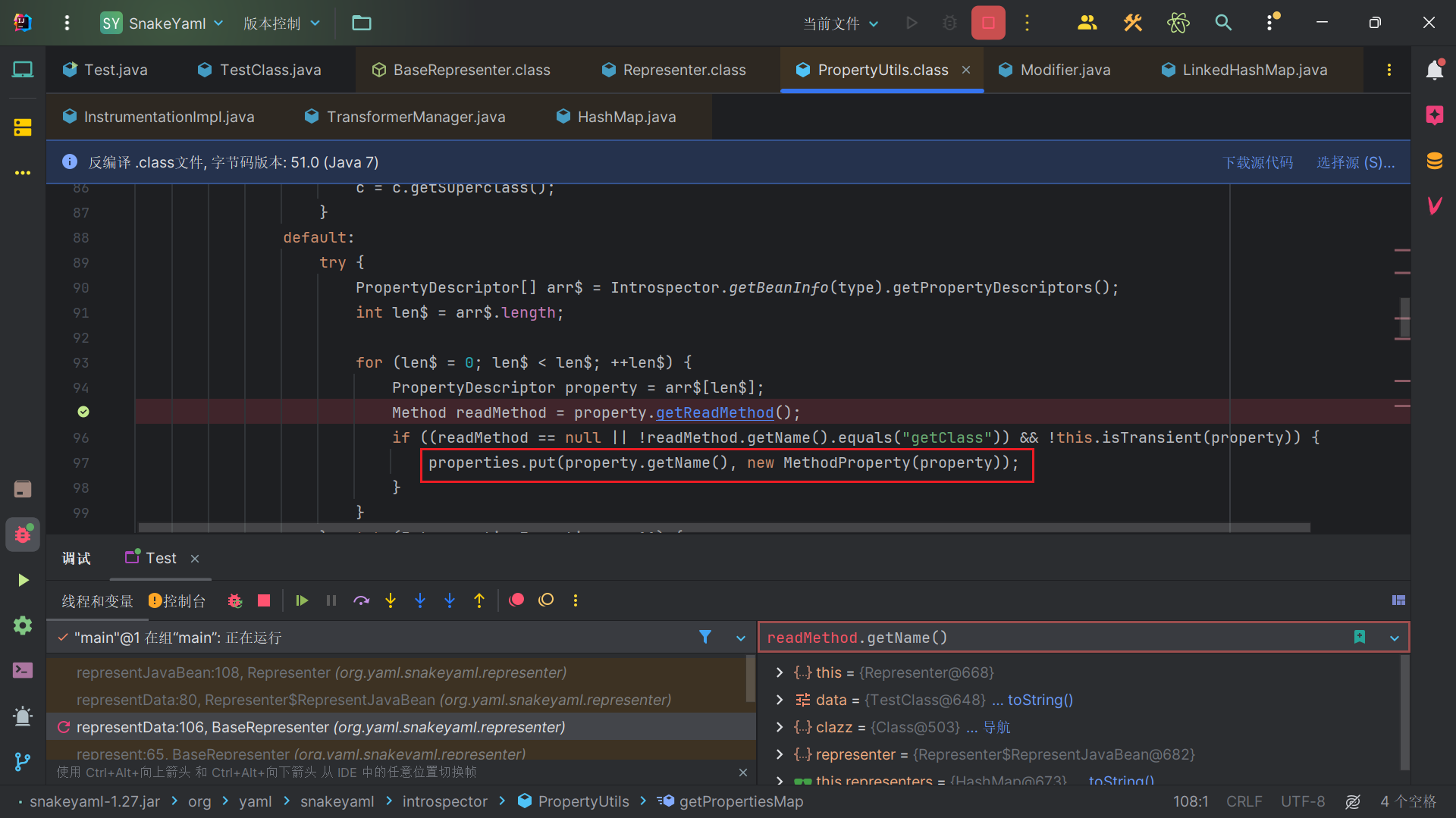Click the frames list vertical scrollbar

751,679
